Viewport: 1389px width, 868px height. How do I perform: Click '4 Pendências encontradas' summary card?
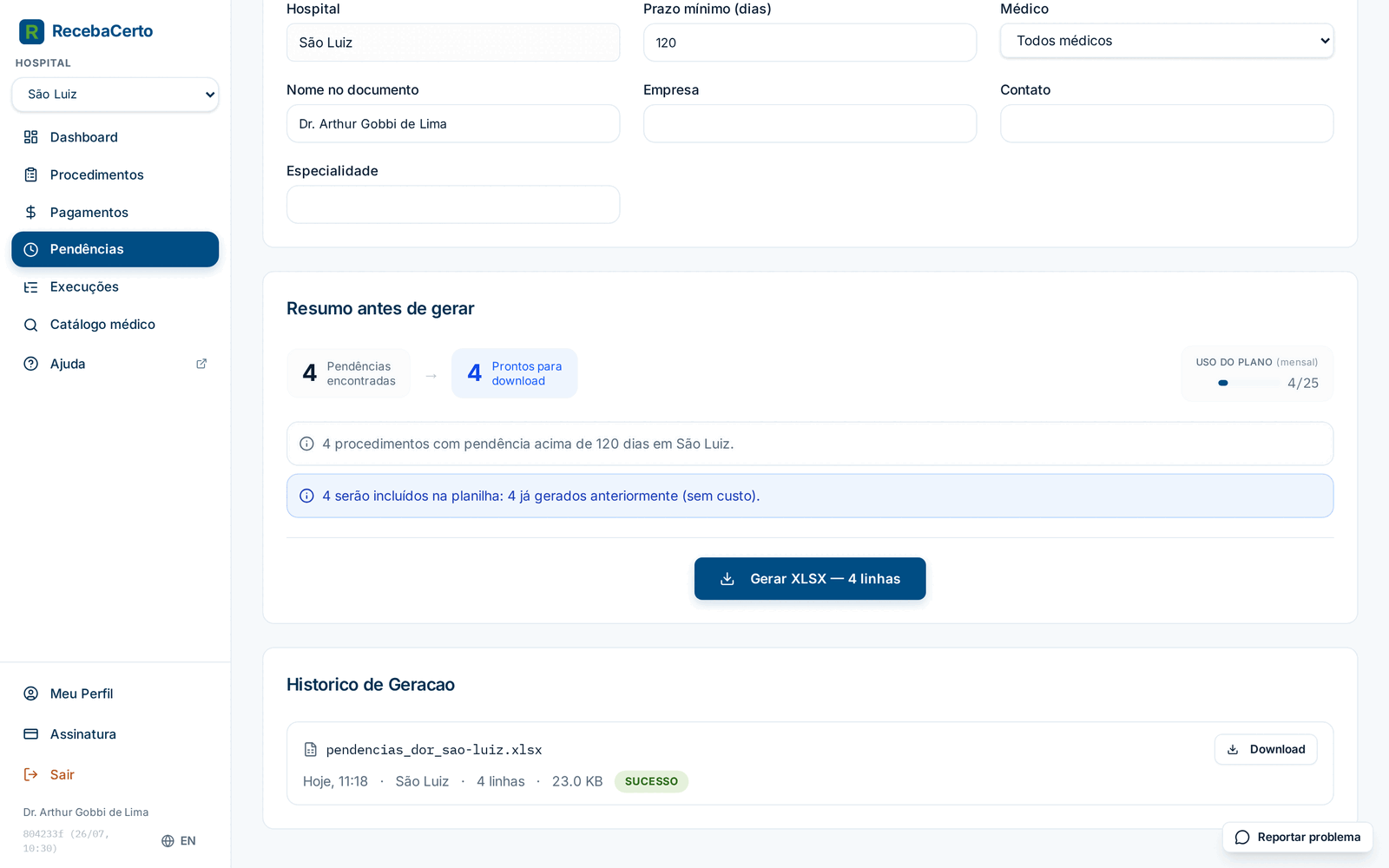click(x=349, y=373)
